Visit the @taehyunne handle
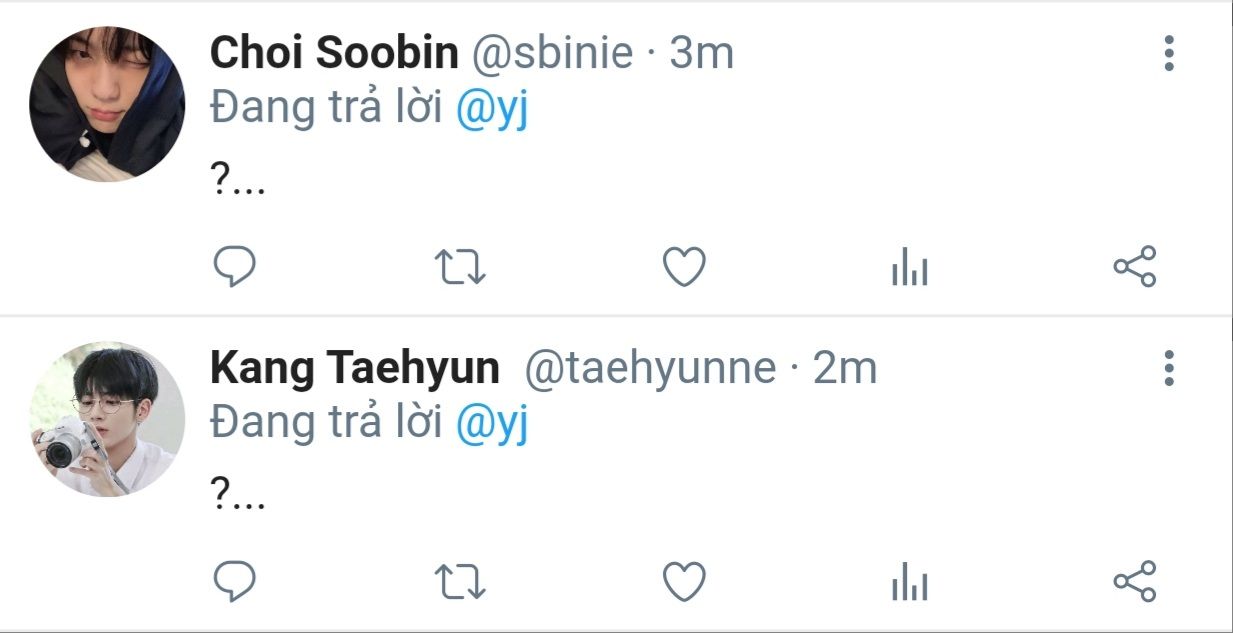This screenshot has height=633, width=1233. point(650,370)
